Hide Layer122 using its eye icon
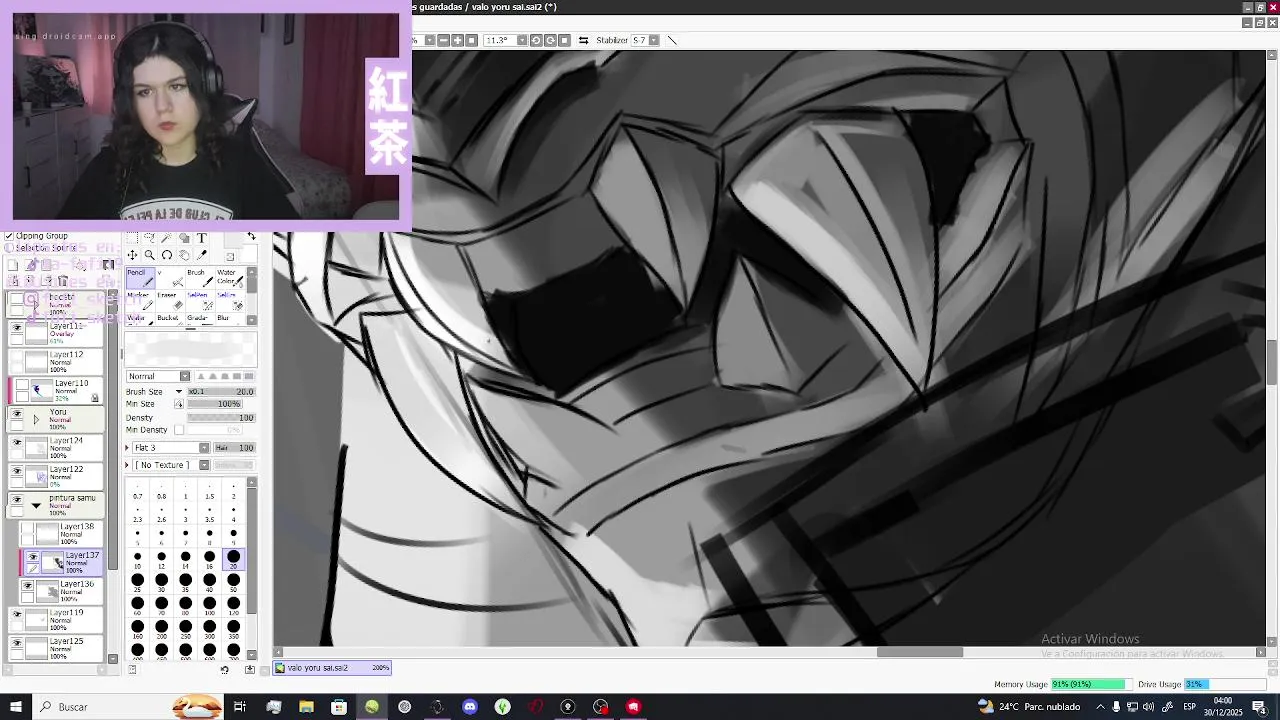1280x720 pixels. (16, 470)
